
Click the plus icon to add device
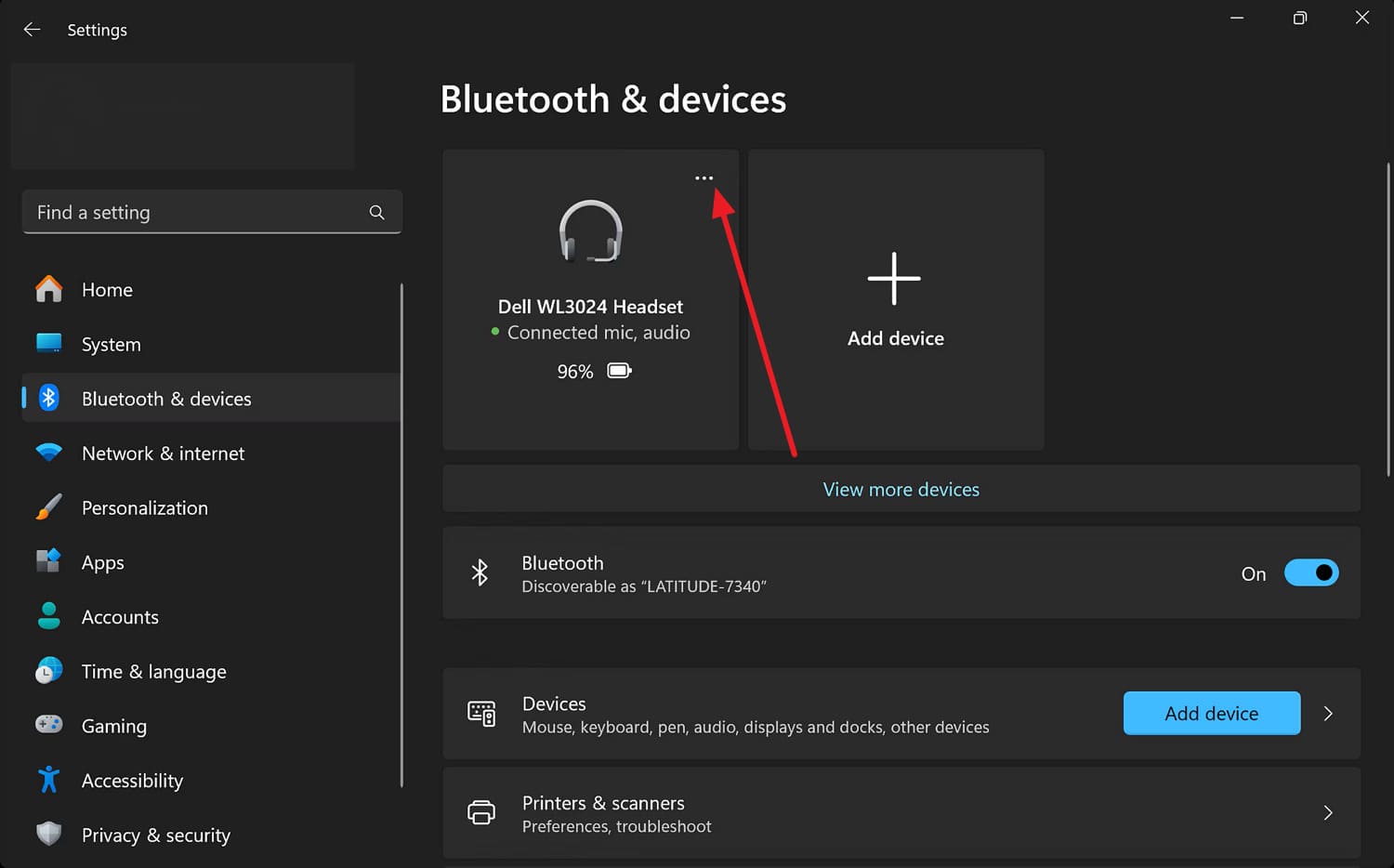pyautogui.click(x=894, y=278)
